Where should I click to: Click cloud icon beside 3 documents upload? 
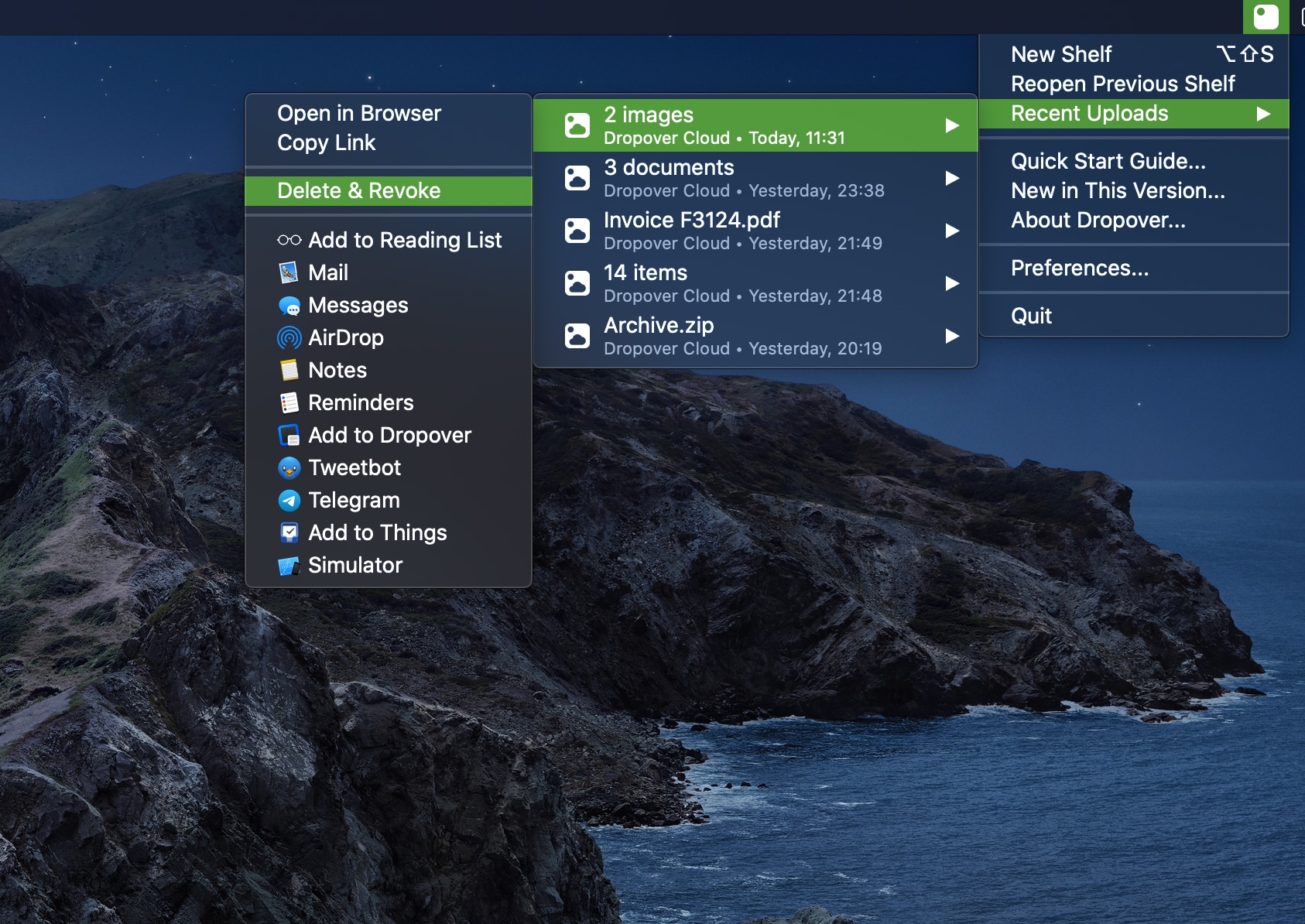coord(577,178)
